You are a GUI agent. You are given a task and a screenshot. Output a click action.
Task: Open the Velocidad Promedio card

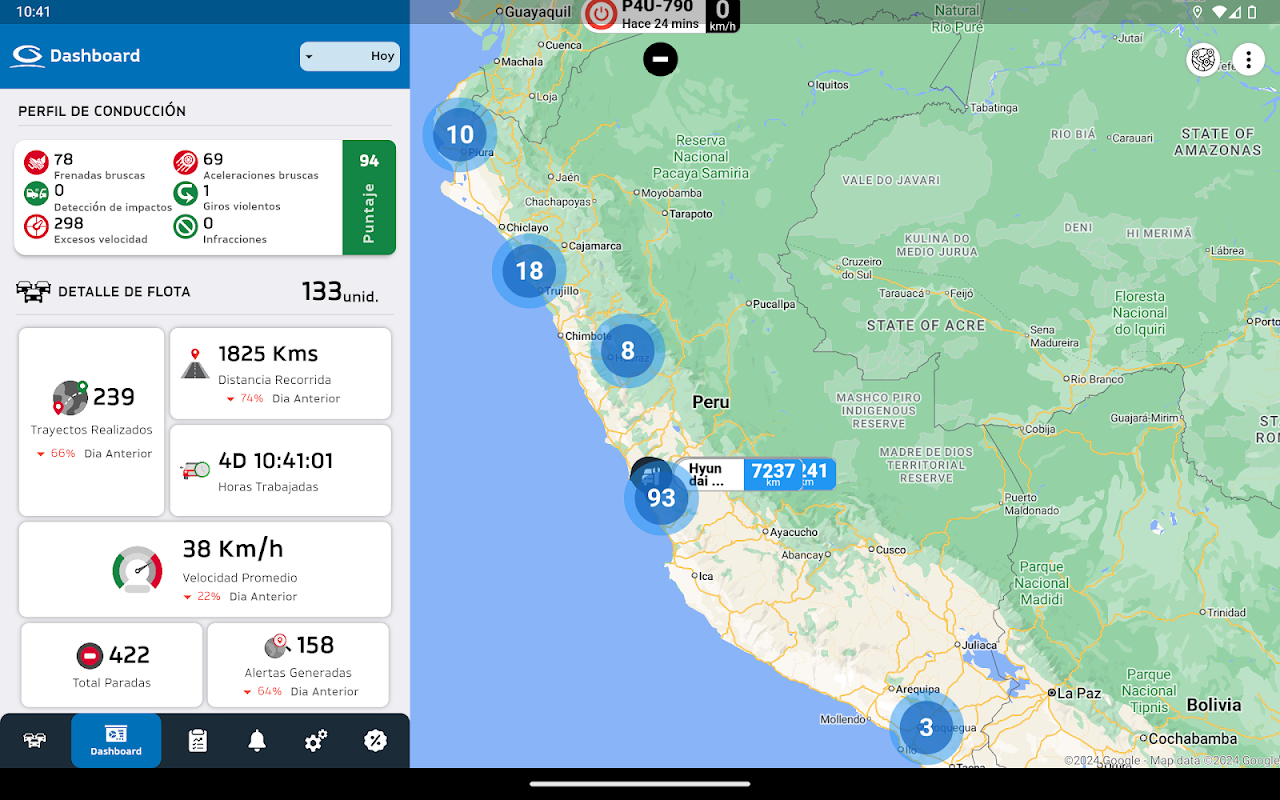[205, 569]
